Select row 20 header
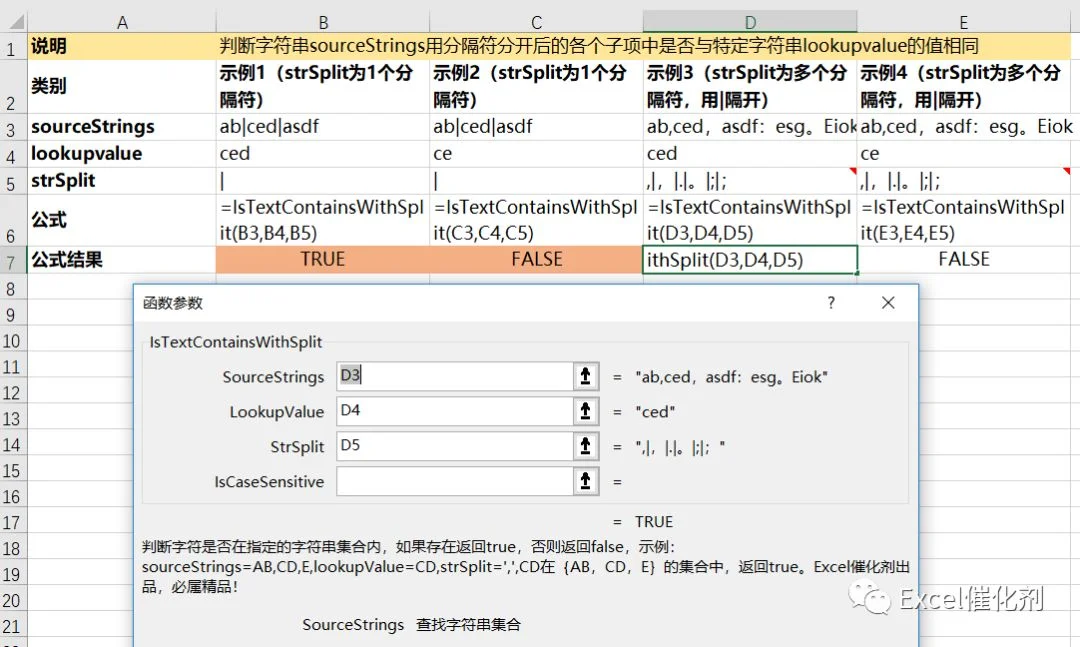This screenshot has width=1080, height=647. (x=13, y=599)
